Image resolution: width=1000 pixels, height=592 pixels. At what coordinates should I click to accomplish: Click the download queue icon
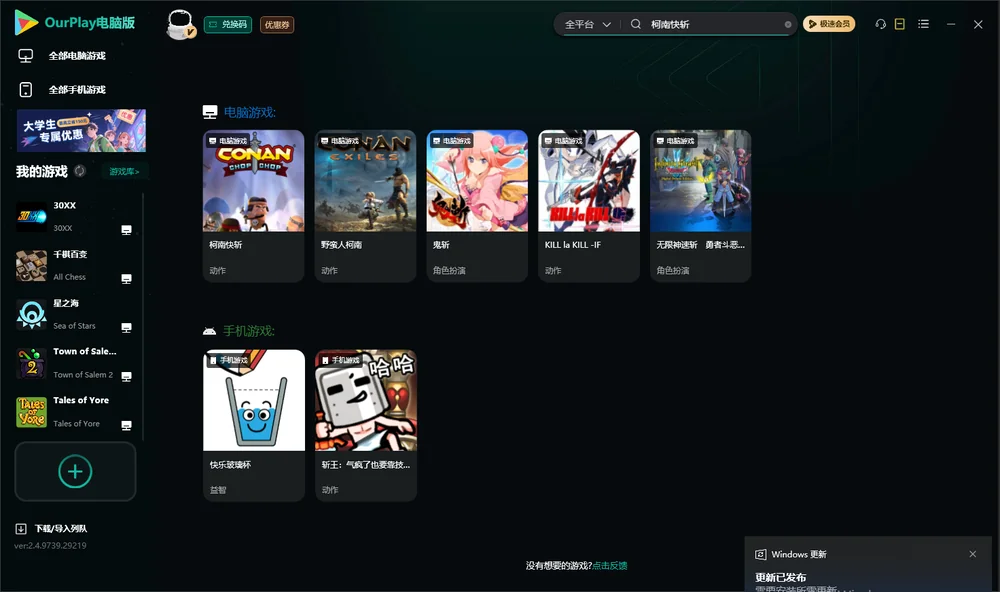pyautogui.click(x=20, y=528)
